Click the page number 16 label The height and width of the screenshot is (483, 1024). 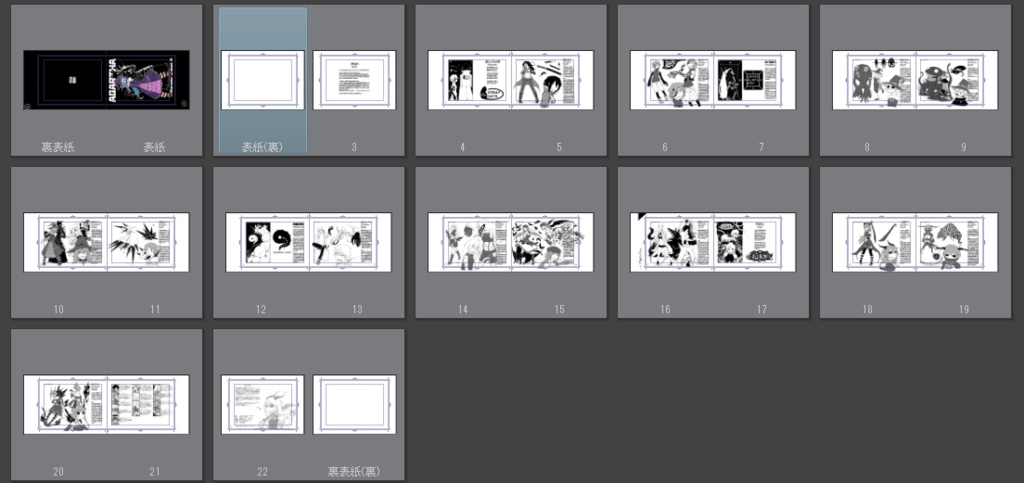pos(665,309)
